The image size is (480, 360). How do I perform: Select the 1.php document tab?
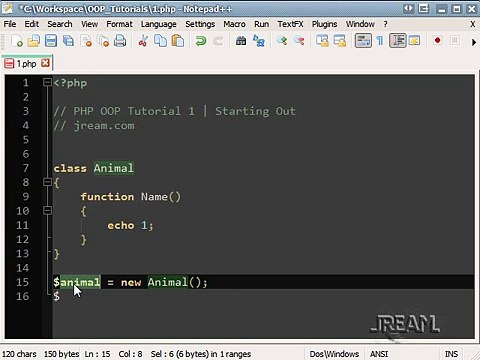point(26,63)
